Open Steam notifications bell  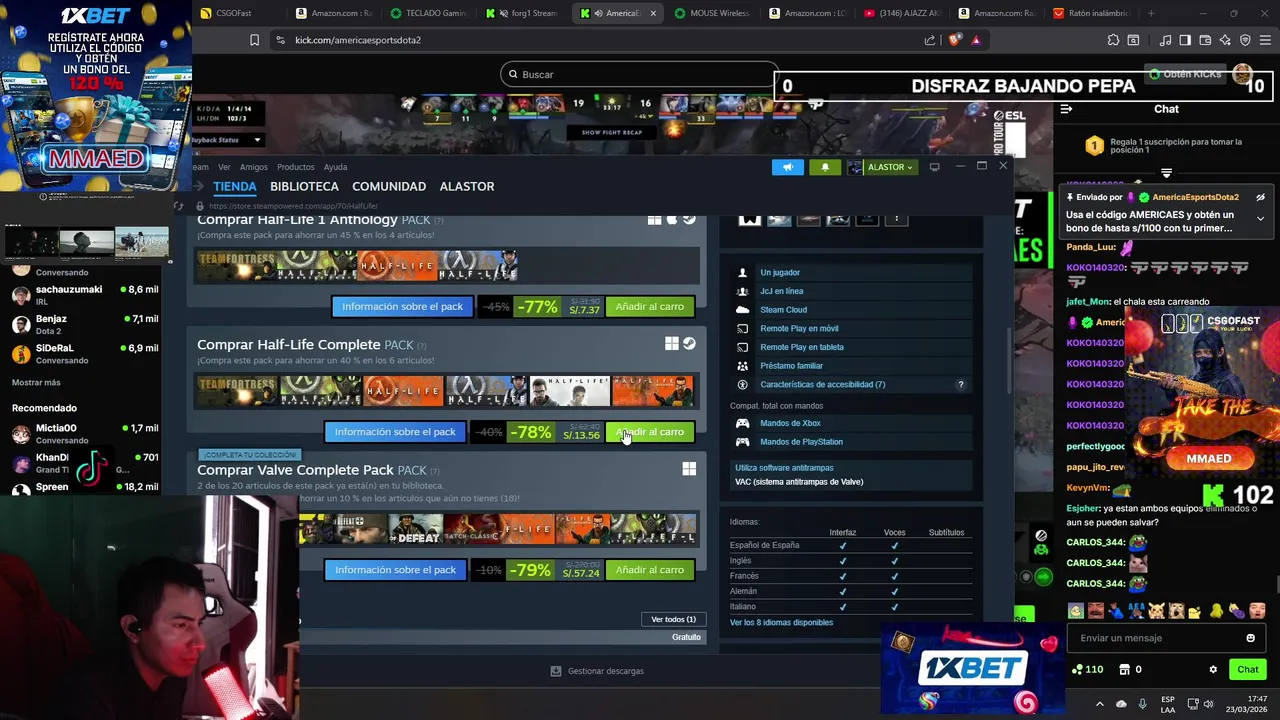(x=825, y=167)
